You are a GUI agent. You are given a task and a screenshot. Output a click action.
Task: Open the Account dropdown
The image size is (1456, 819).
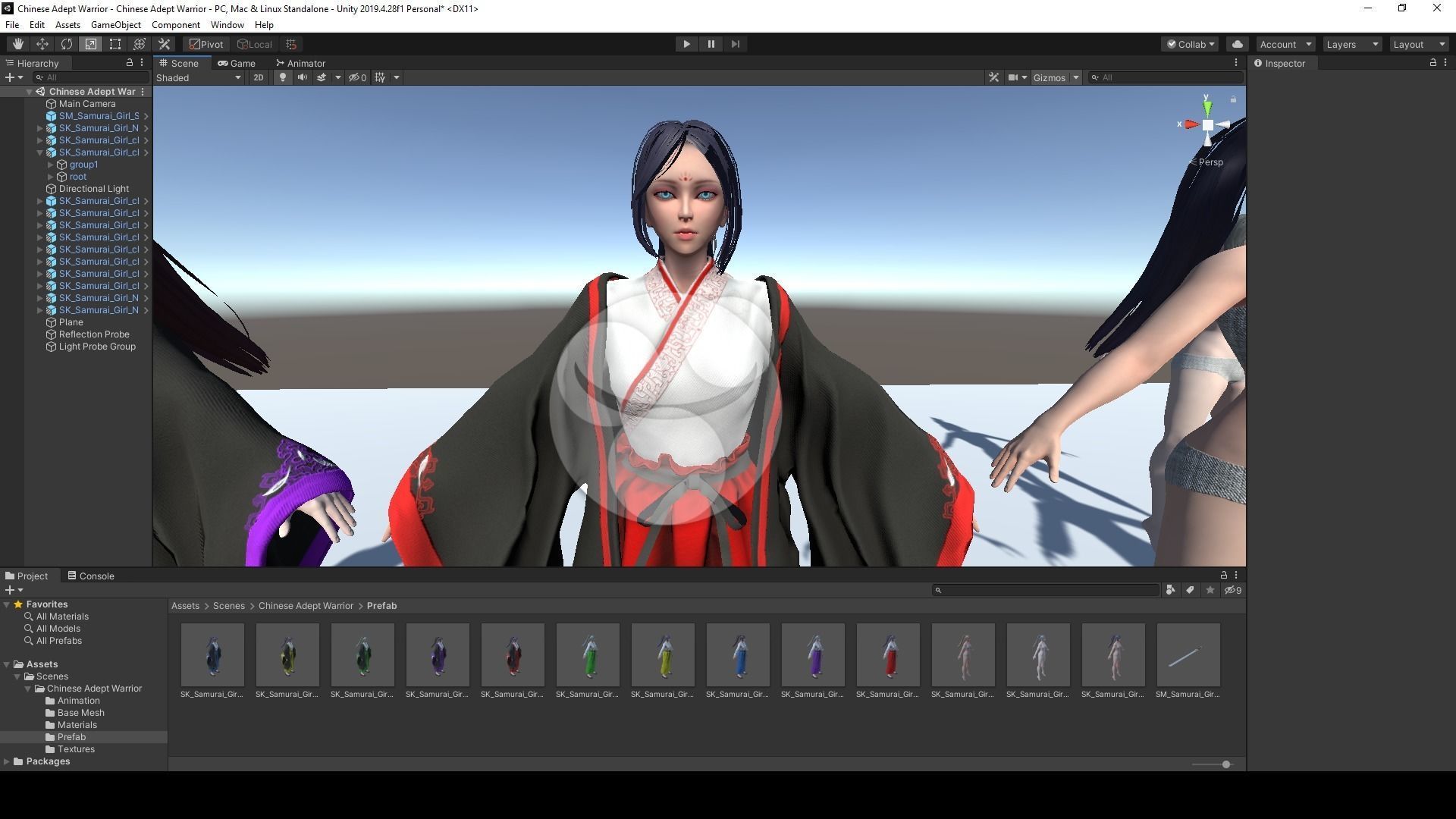pos(1285,44)
